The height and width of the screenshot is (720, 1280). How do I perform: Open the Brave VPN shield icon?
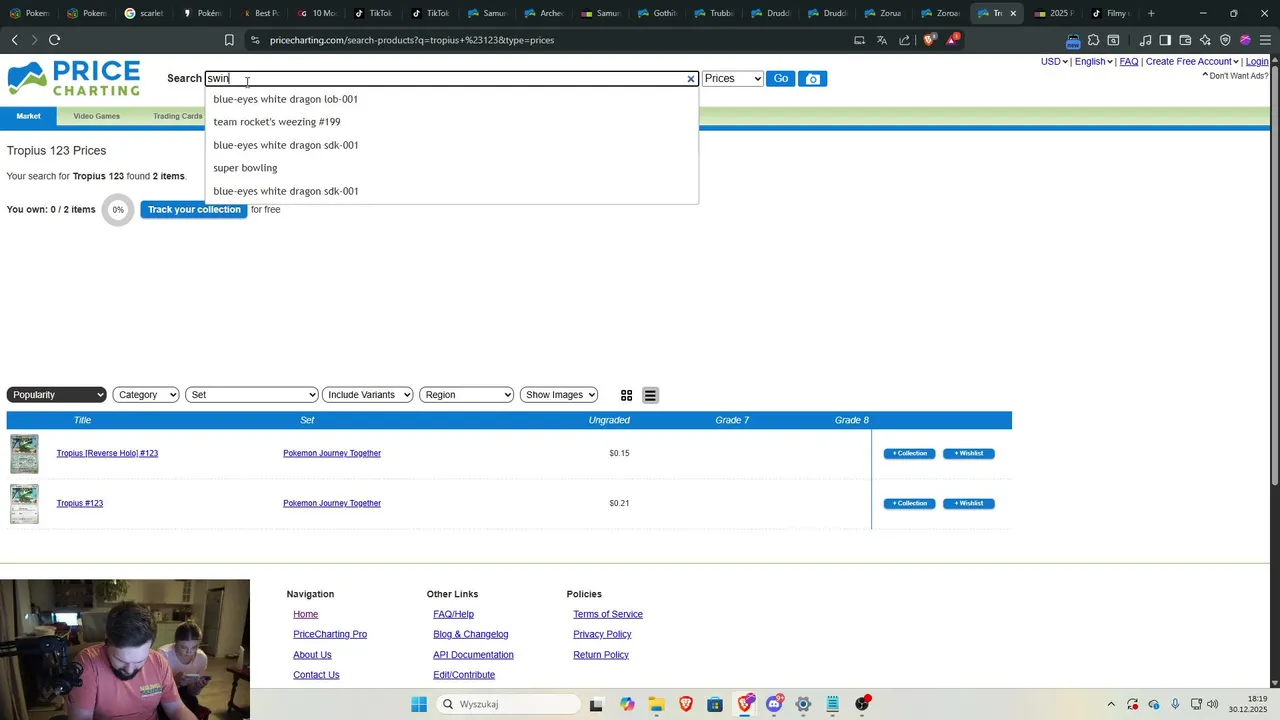(x=1225, y=40)
